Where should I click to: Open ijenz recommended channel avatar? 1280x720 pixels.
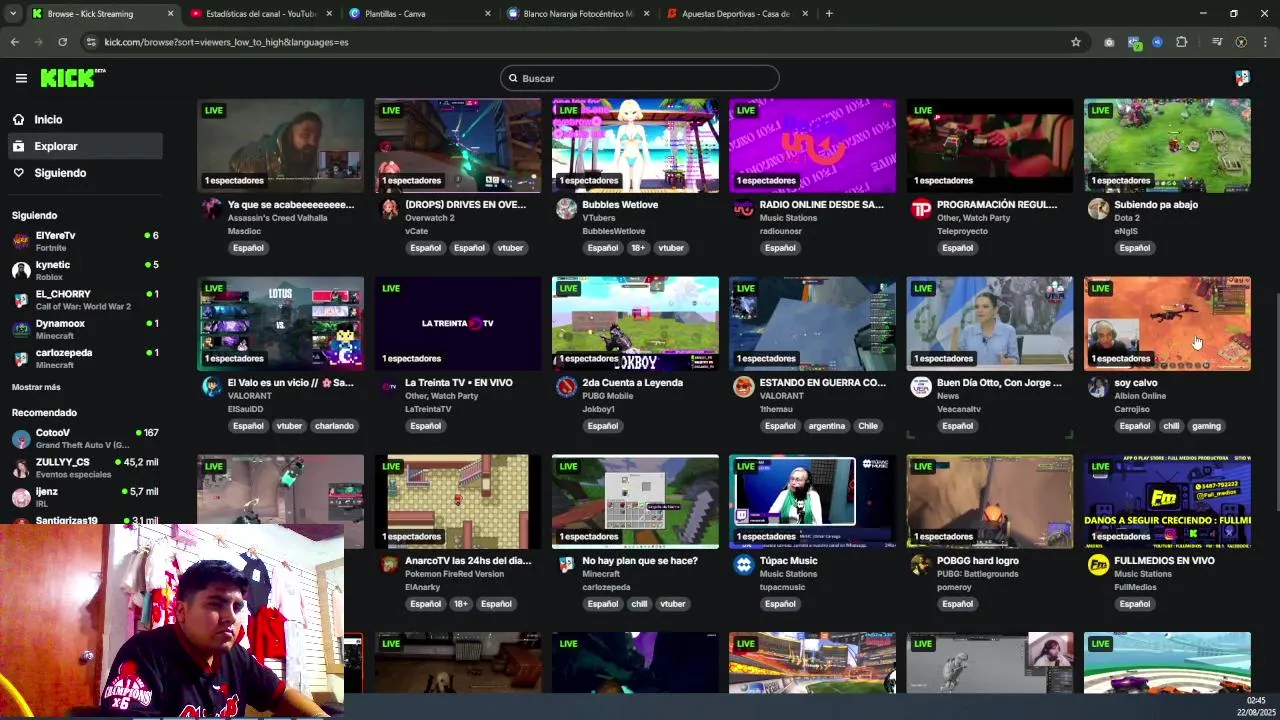(x=21, y=497)
